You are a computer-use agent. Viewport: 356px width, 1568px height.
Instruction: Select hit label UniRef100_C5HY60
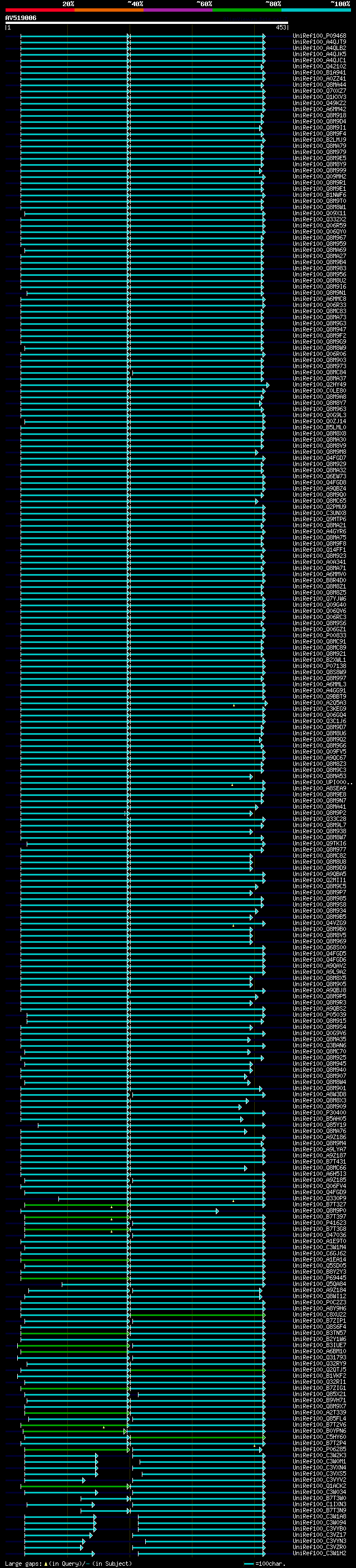pos(319,1437)
